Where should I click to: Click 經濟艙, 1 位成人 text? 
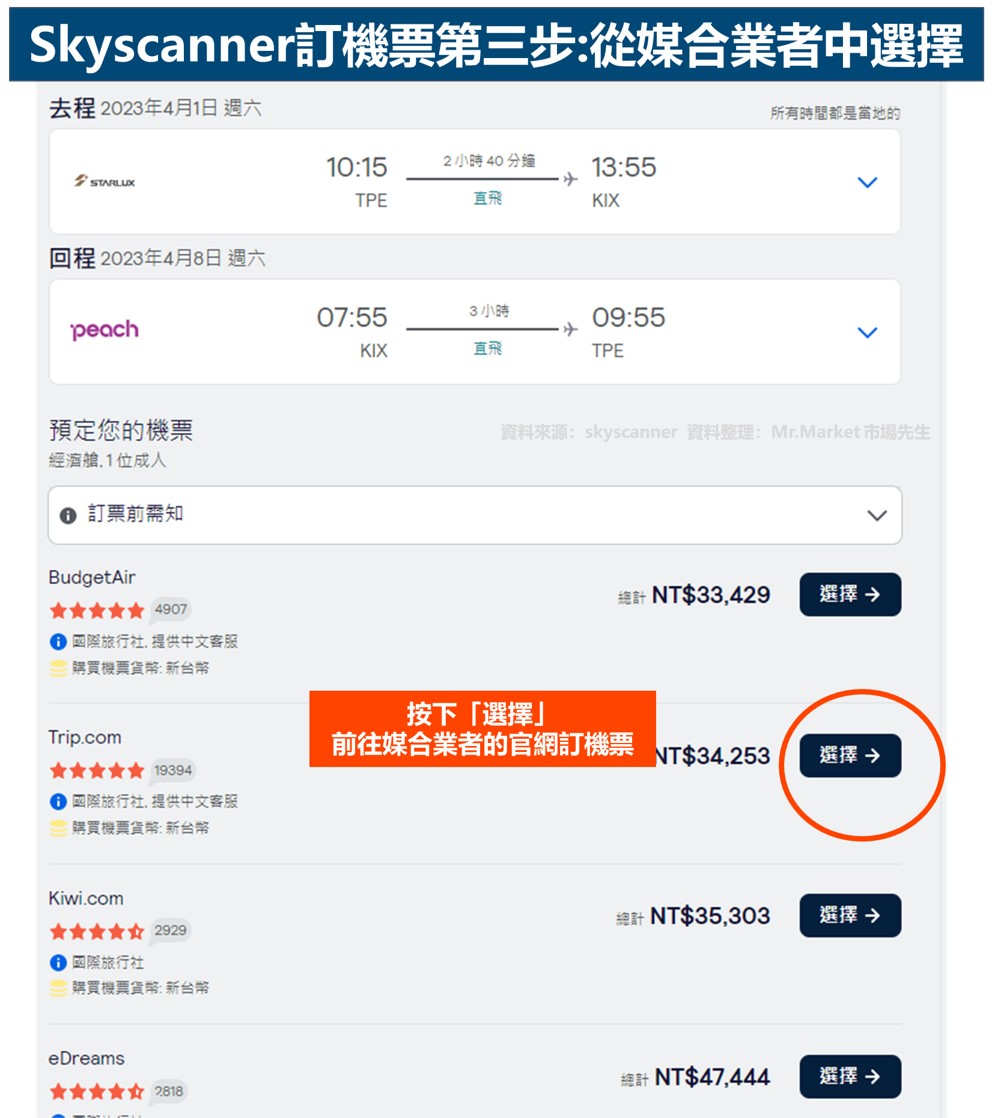107,461
